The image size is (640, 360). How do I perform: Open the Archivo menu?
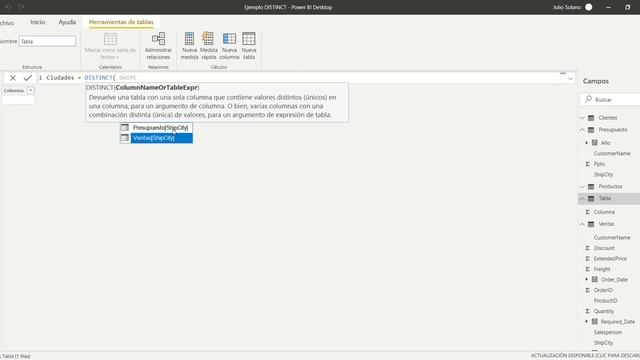click(x=6, y=23)
